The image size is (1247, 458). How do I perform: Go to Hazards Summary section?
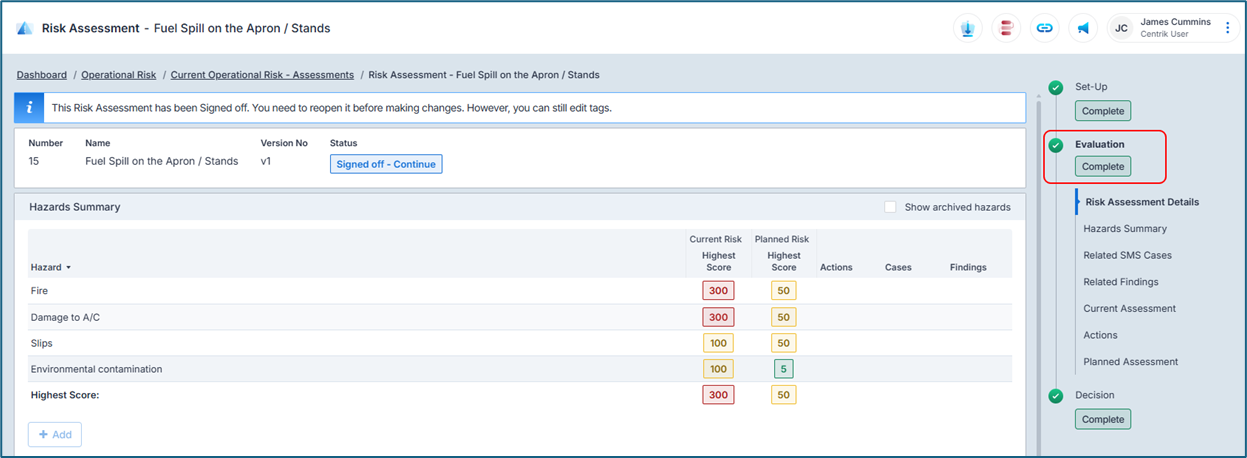point(1124,229)
